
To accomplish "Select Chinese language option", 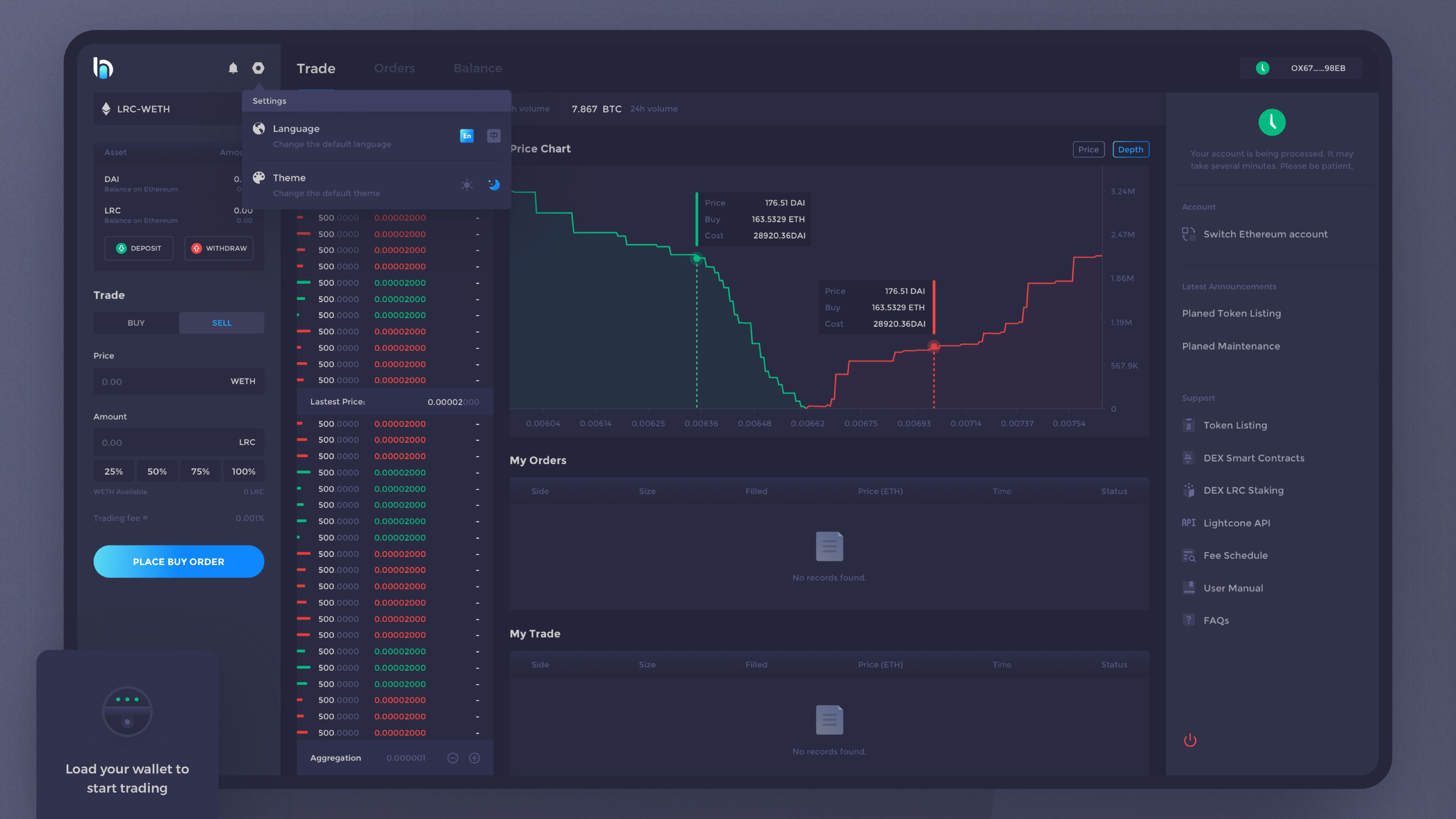I will [493, 136].
